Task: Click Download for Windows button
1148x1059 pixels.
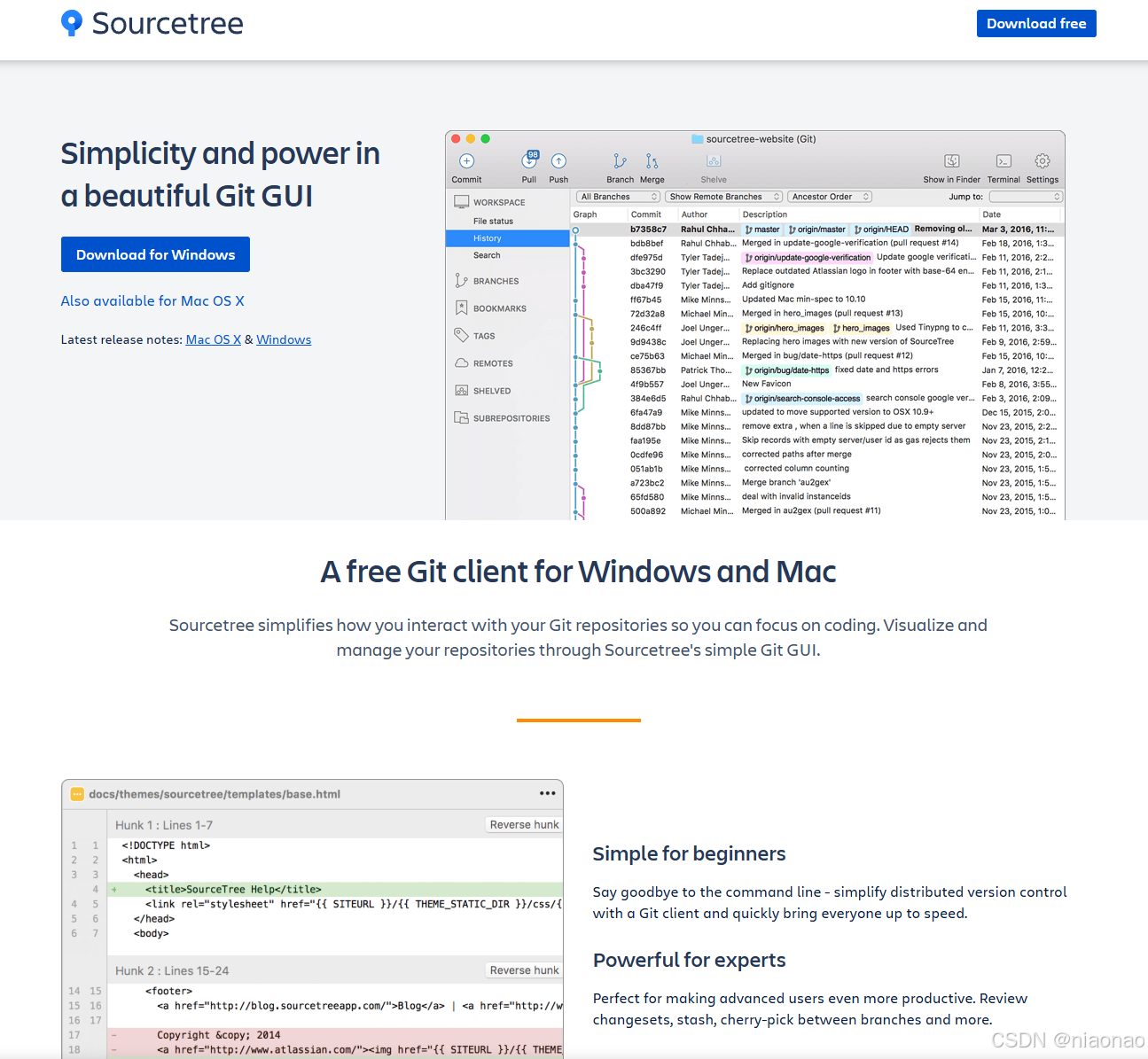Action: 155,254
